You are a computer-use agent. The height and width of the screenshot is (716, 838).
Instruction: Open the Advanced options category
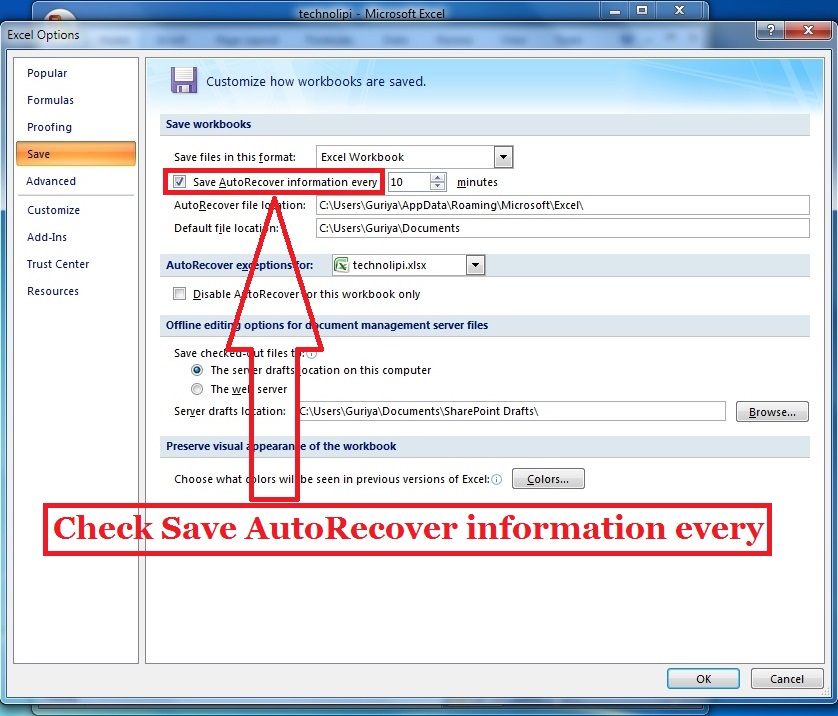pyautogui.click(x=51, y=181)
